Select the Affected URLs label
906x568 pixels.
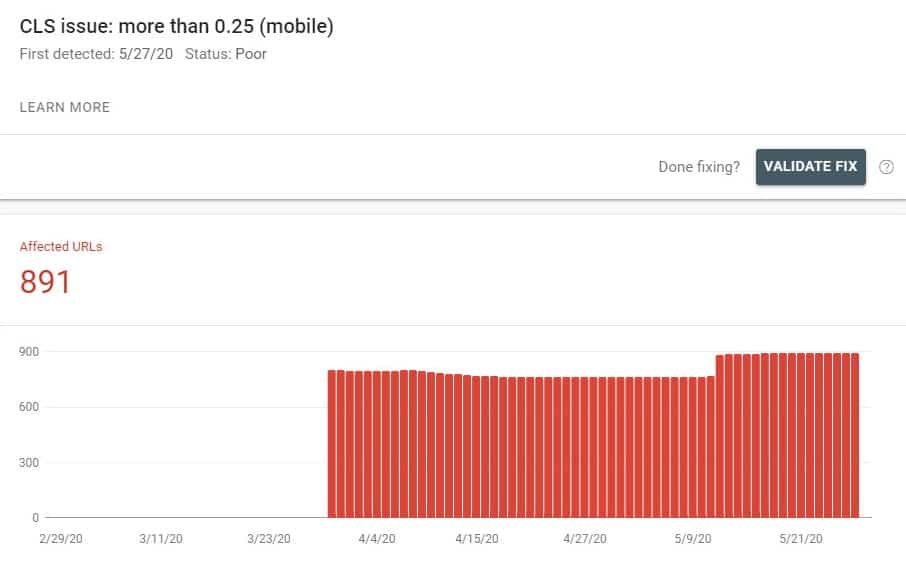click(61, 247)
